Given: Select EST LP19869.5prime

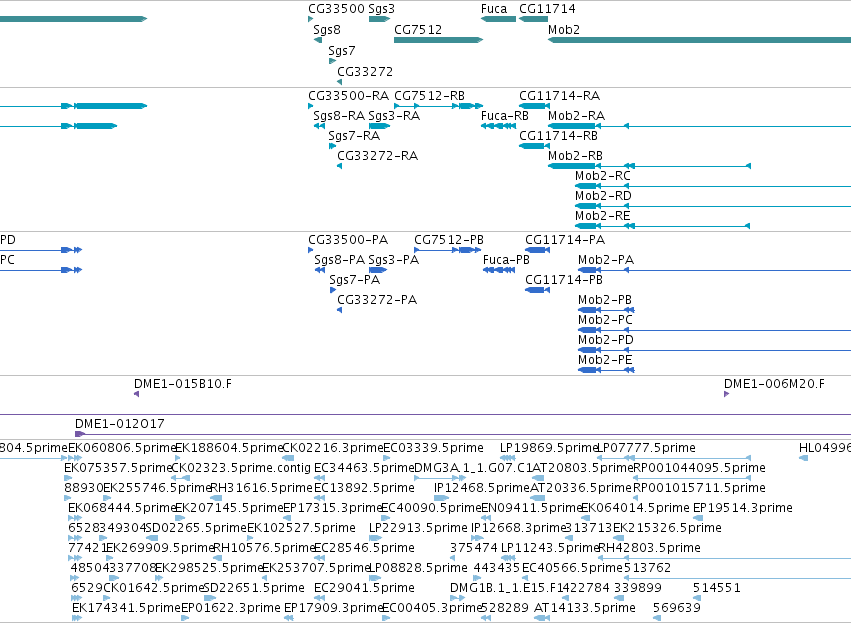Looking at the screenshot, I should [549, 448].
